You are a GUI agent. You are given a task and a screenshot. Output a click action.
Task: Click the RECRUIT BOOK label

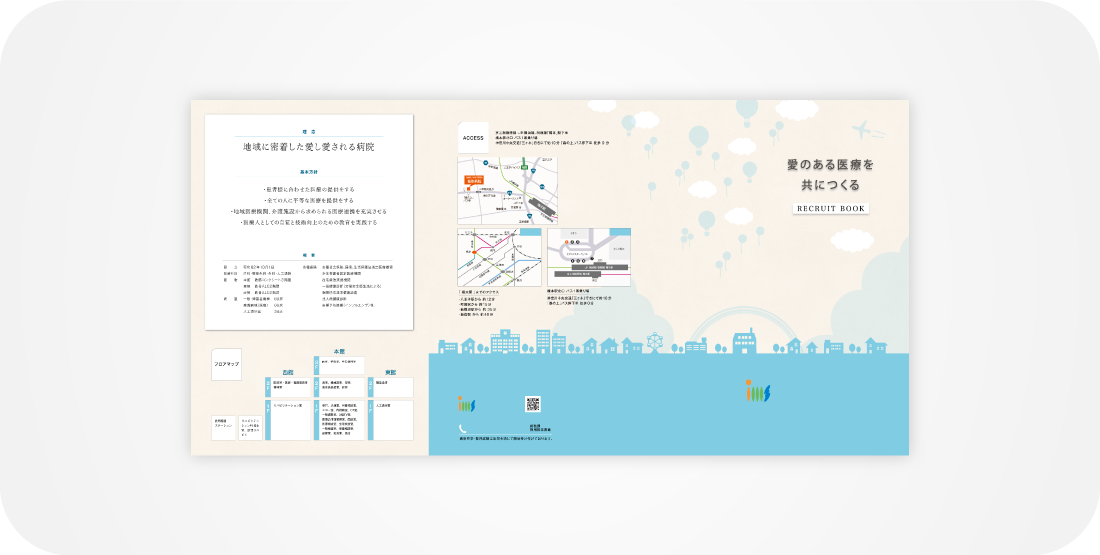[x=830, y=208]
